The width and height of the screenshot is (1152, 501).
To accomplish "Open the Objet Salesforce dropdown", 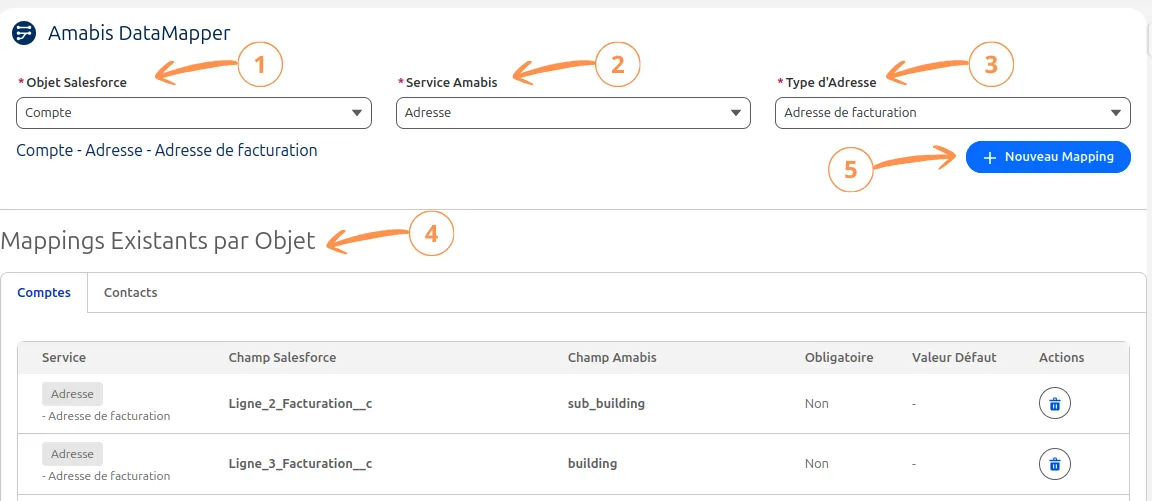I will (x=194, y=113).
